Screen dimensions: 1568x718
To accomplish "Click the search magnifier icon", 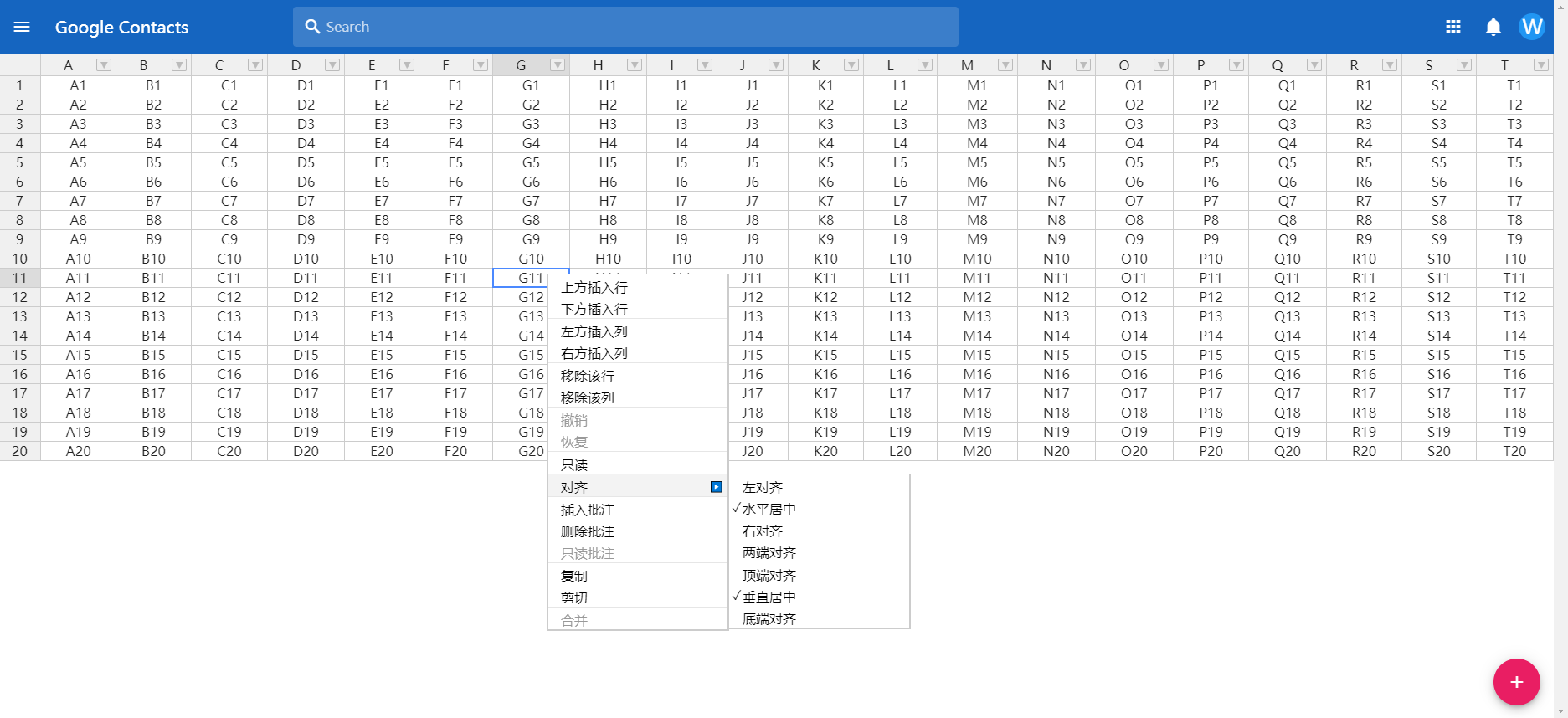I will coord(312,27).
